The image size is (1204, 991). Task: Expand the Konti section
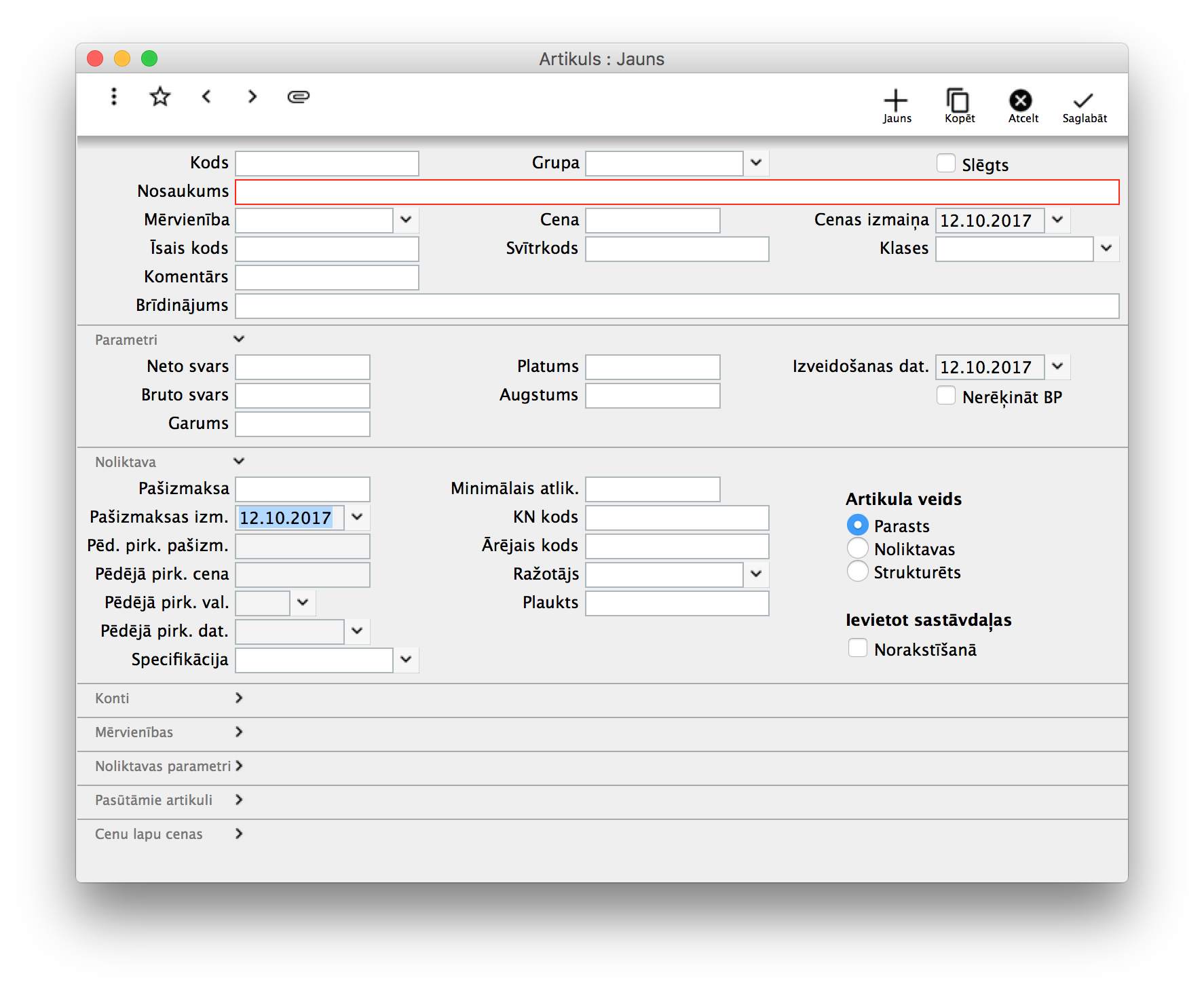click(238, 698)
